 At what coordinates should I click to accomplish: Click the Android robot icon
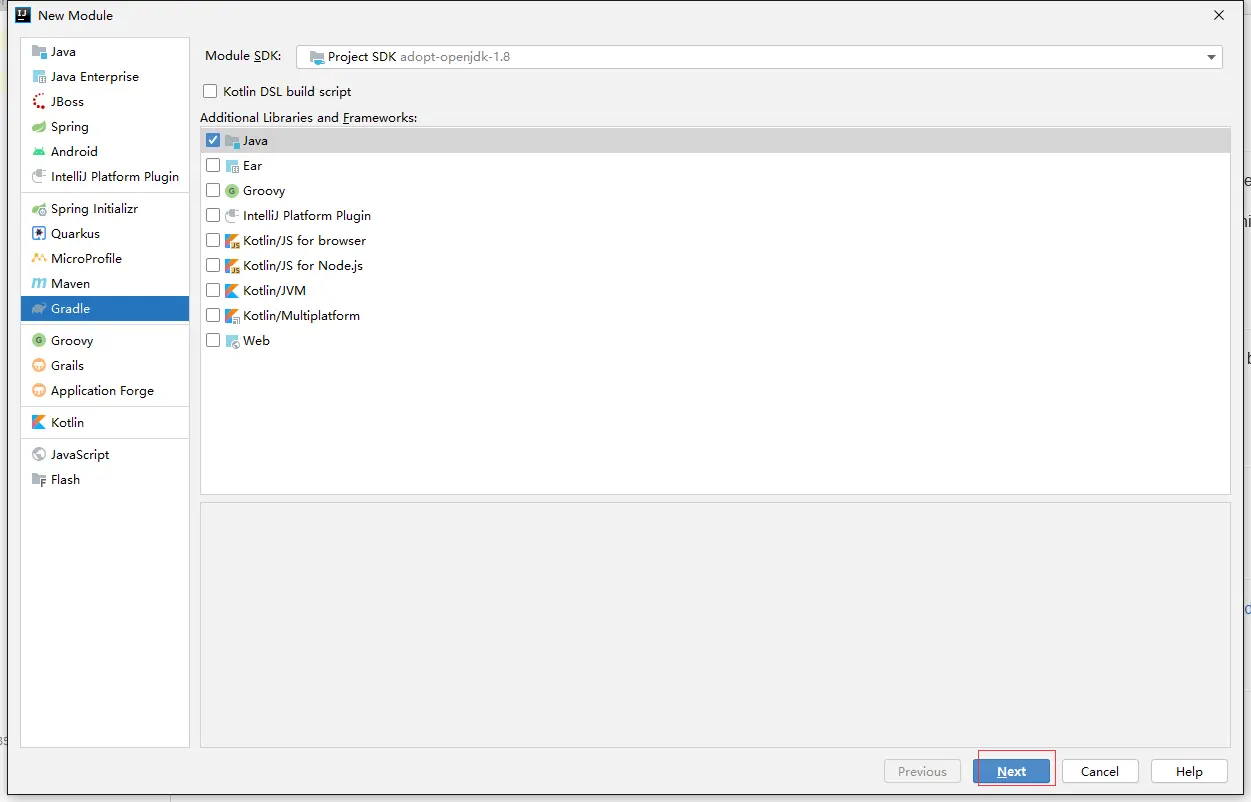[x=39, y=152]
